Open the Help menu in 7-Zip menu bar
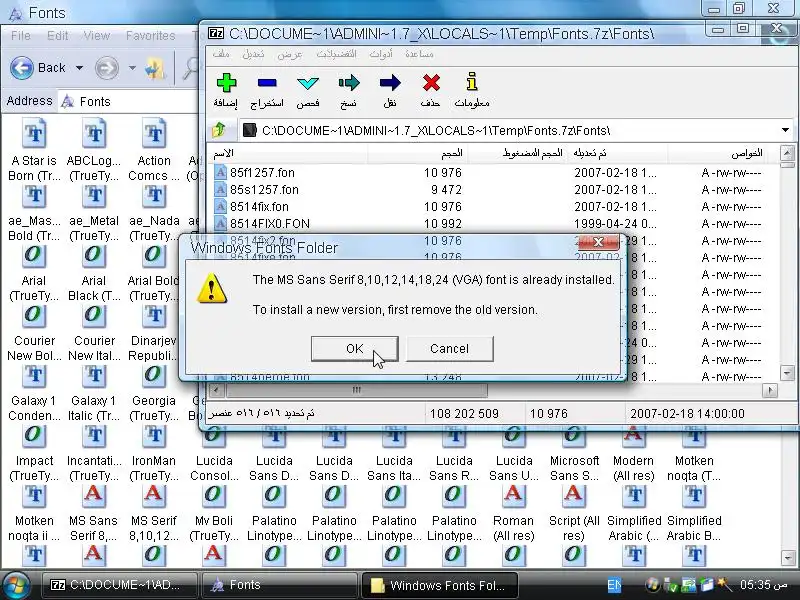Screen dimensions: 800x600 pos(419,54)
